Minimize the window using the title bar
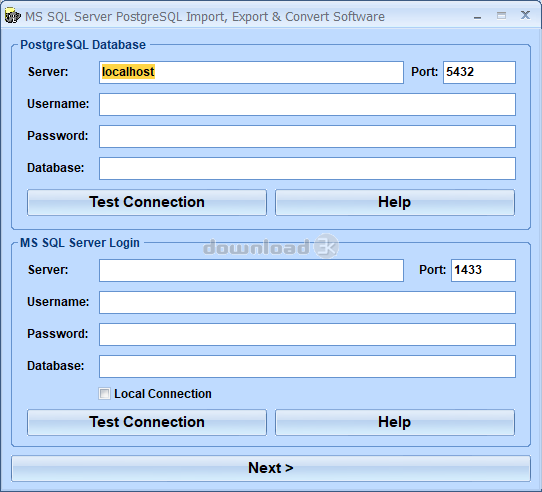542x492 pixels. pos(477,17)
